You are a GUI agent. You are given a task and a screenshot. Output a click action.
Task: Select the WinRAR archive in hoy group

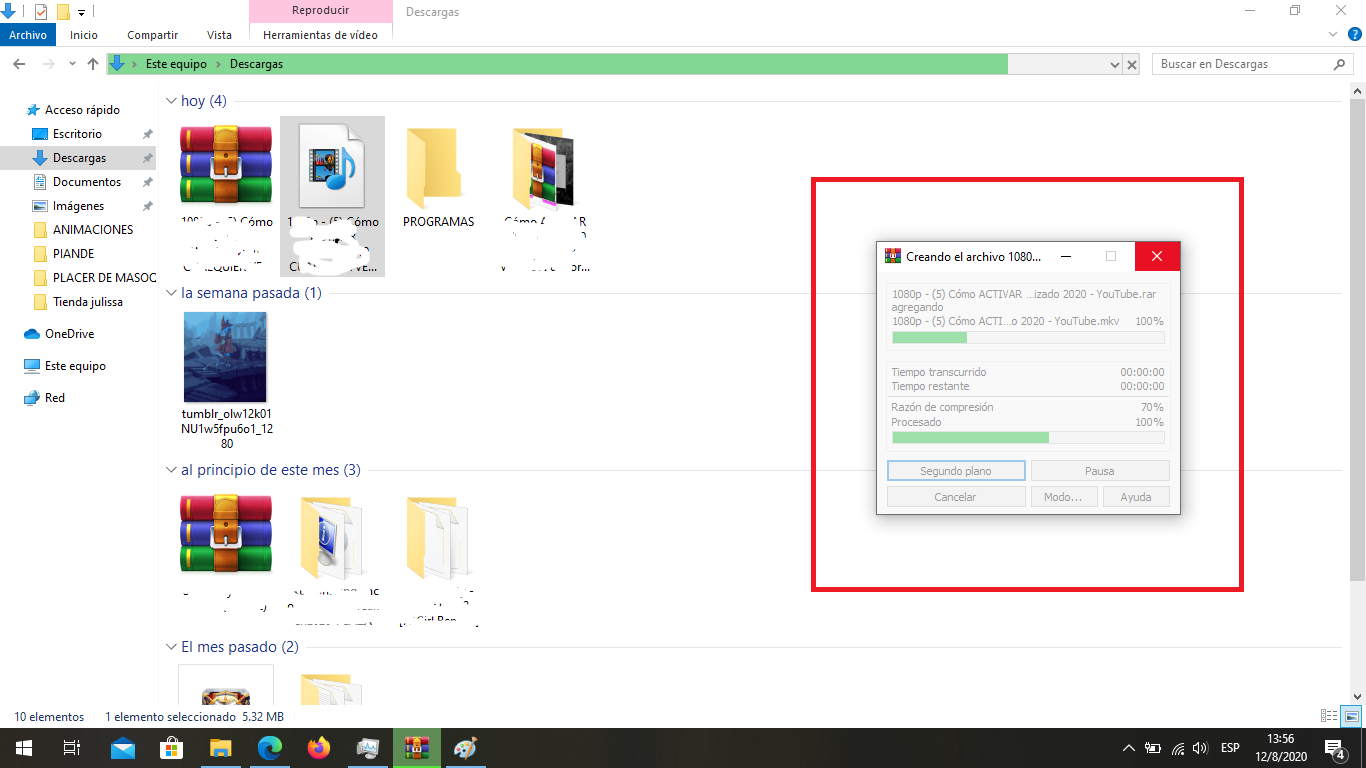pos(226,165)
